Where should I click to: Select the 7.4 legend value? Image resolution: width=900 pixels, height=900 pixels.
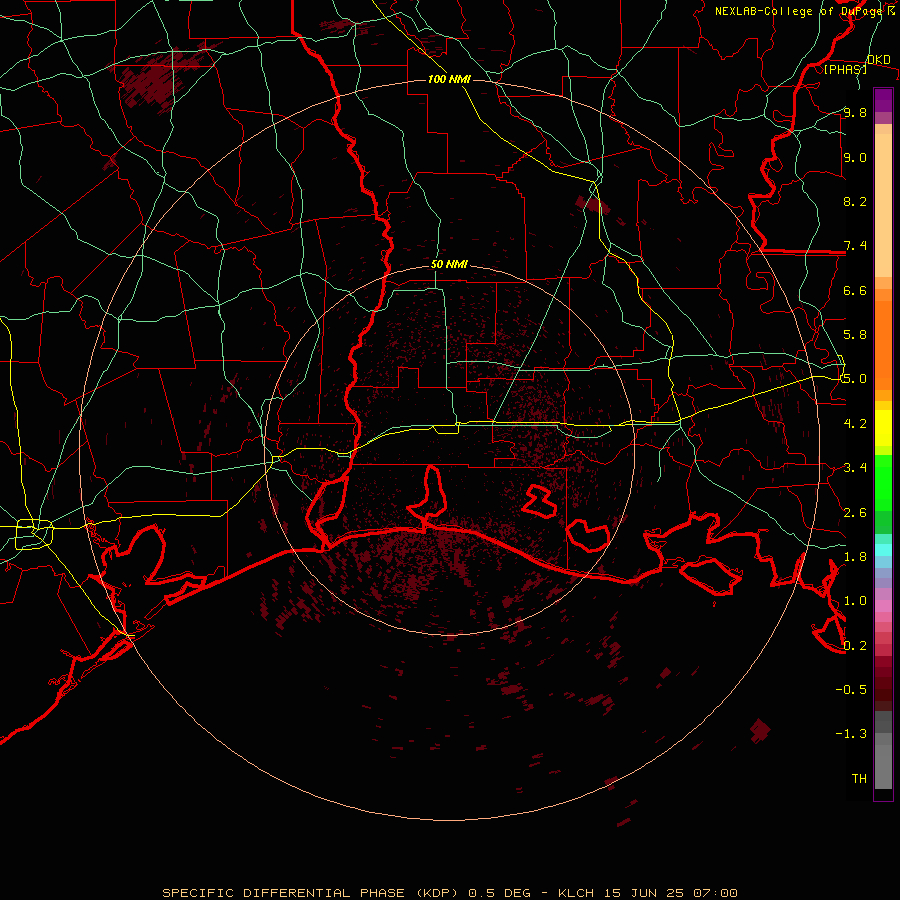(x=855, y=246)
